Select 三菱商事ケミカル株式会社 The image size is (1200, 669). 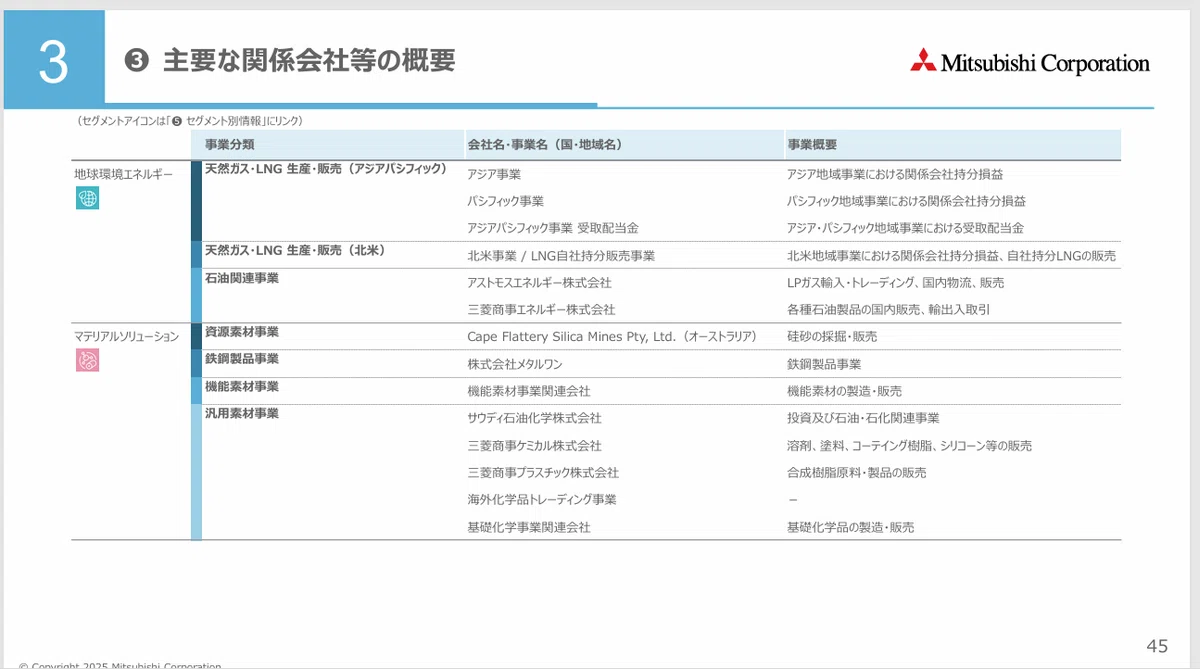click(x=534, y=446)
